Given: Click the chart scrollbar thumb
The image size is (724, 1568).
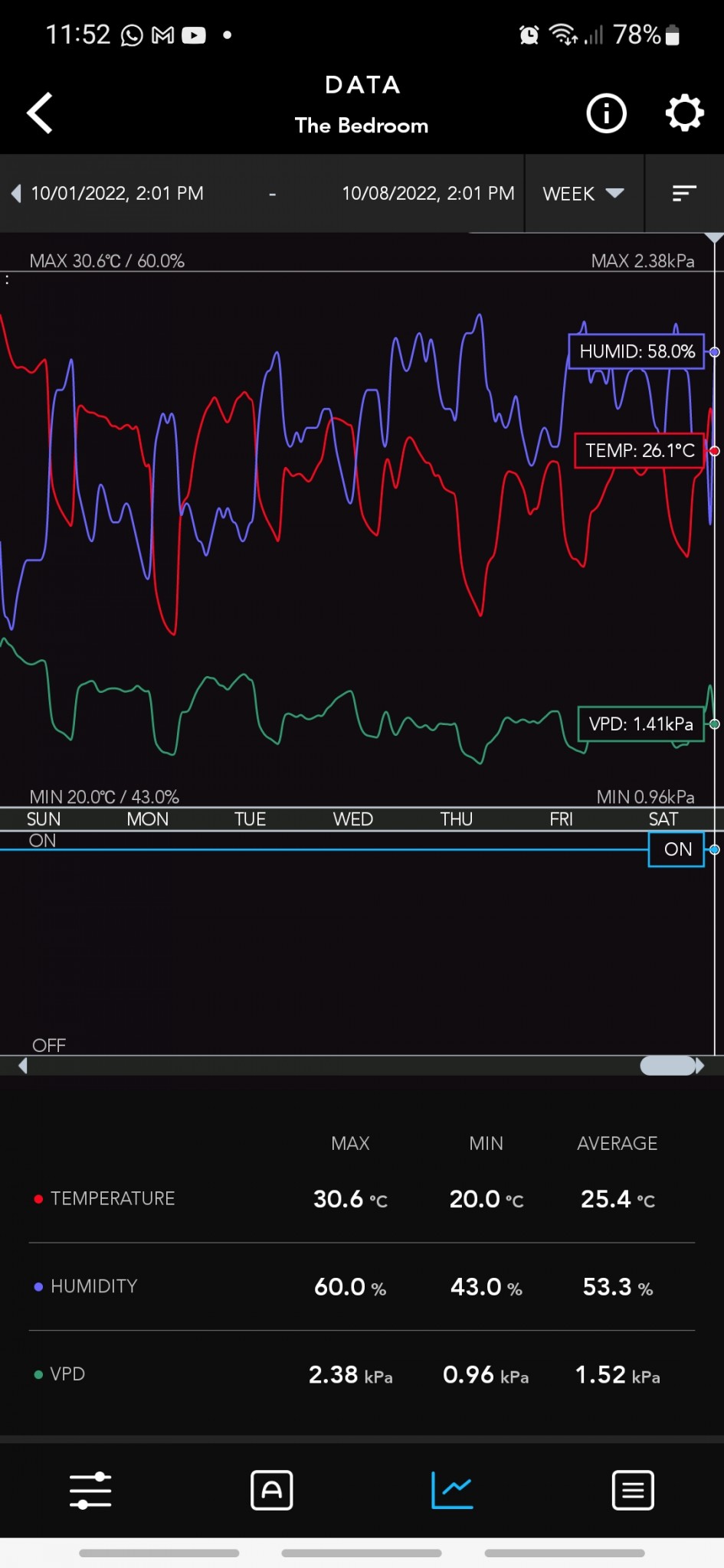Looking at the screenshot, I should (667, 1066).
